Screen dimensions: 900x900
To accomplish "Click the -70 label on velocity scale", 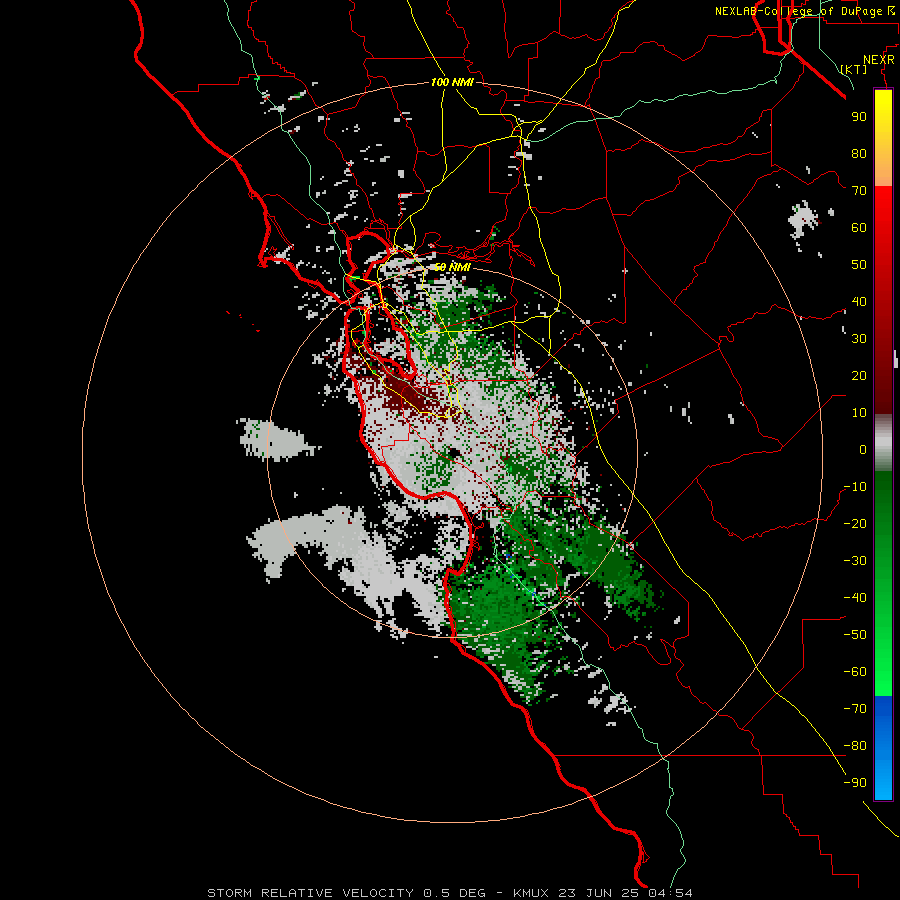I will 855,709.
